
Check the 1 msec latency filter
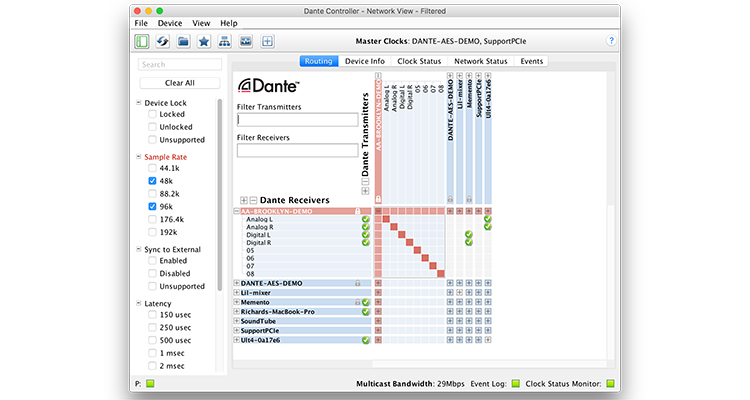[152, 353]
